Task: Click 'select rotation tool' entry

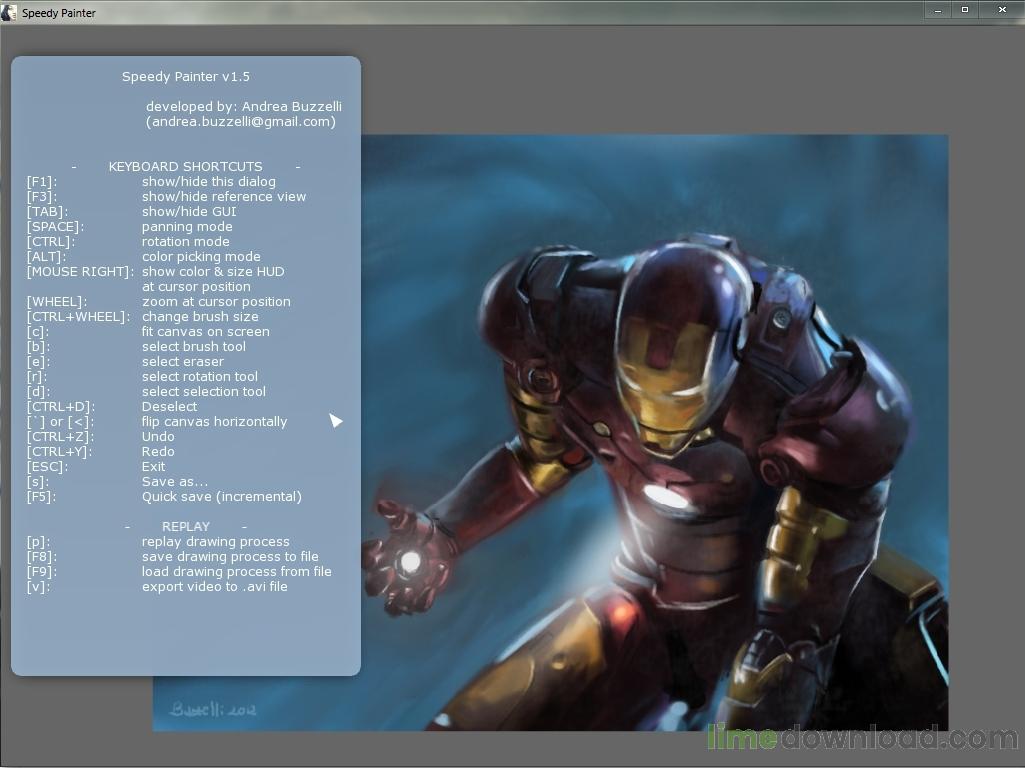Action: coord(199,377)
